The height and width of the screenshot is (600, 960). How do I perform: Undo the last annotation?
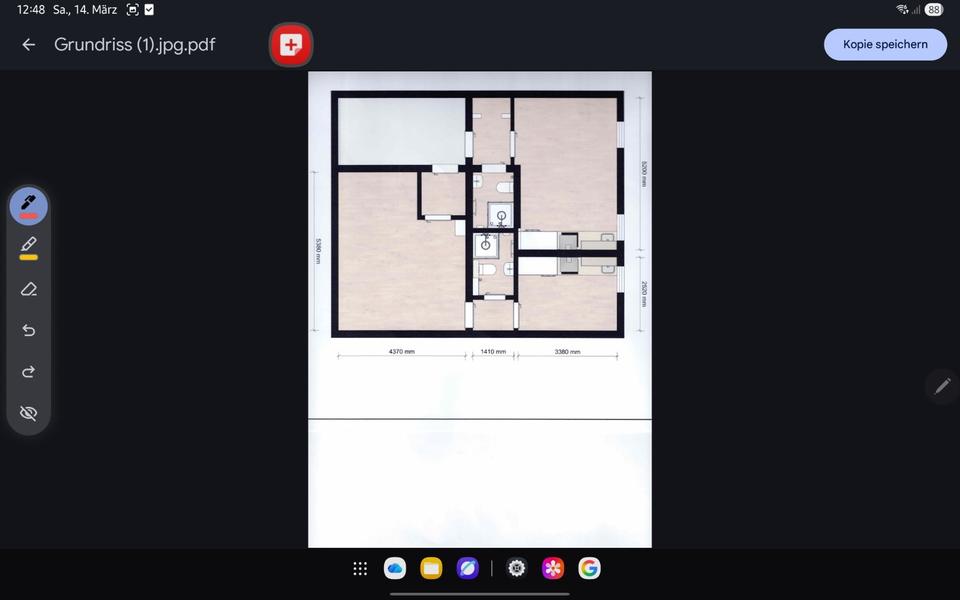tap(28, 330)
